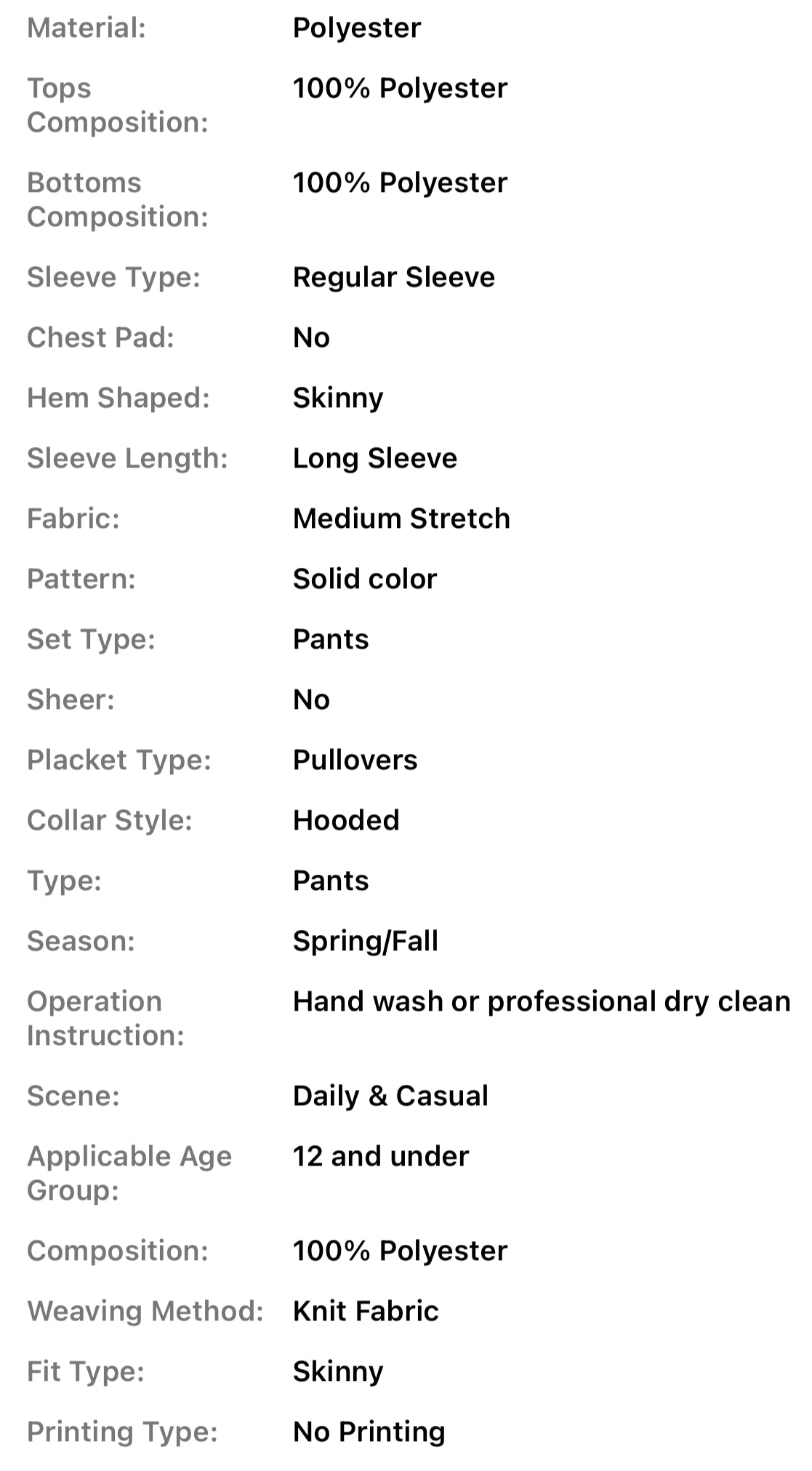Click the Material label
This screenshot has width=812, height=1471.
coord(86,28)
